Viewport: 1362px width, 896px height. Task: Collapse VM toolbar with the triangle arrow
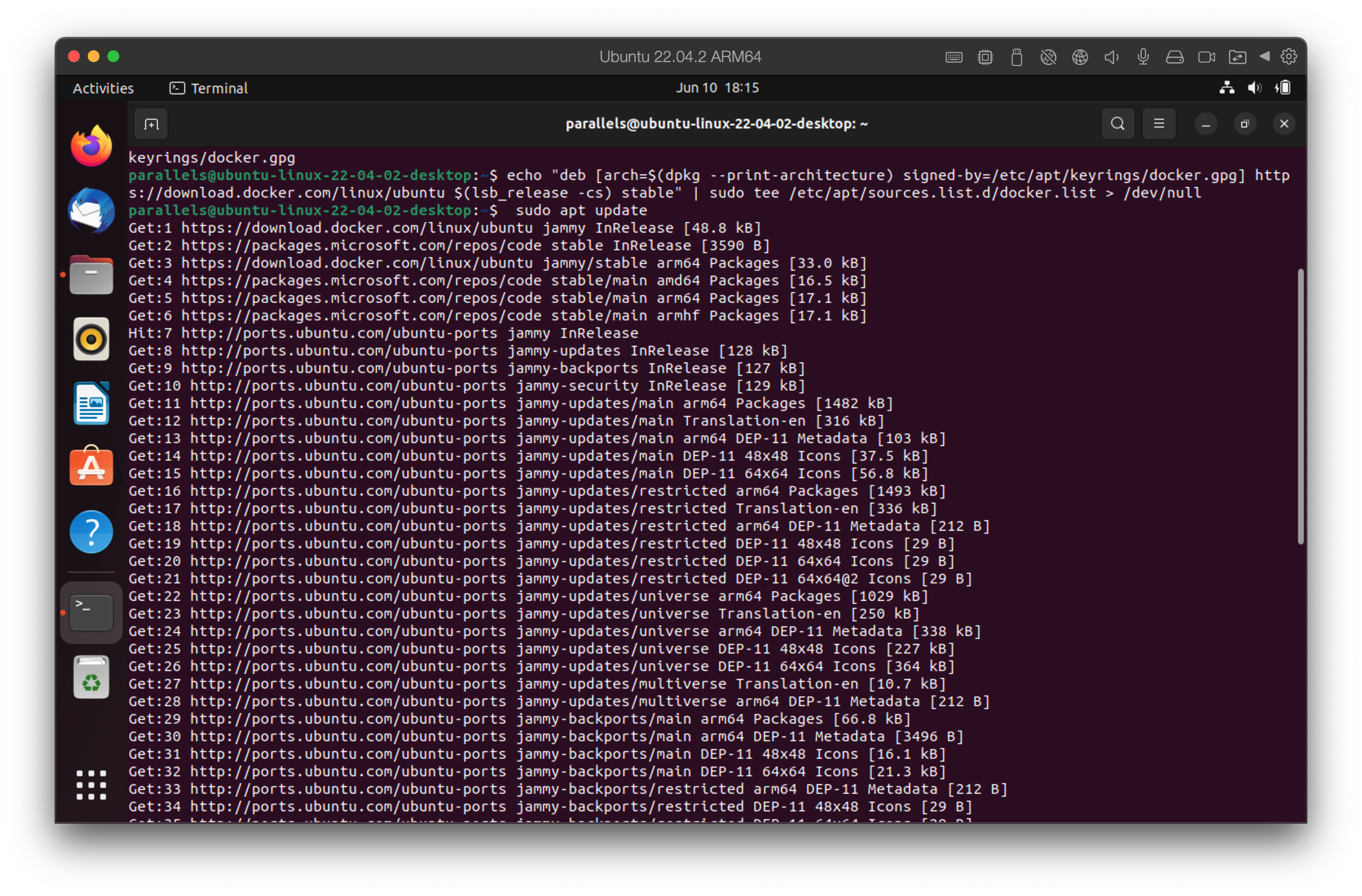(x=1265, y=56)
